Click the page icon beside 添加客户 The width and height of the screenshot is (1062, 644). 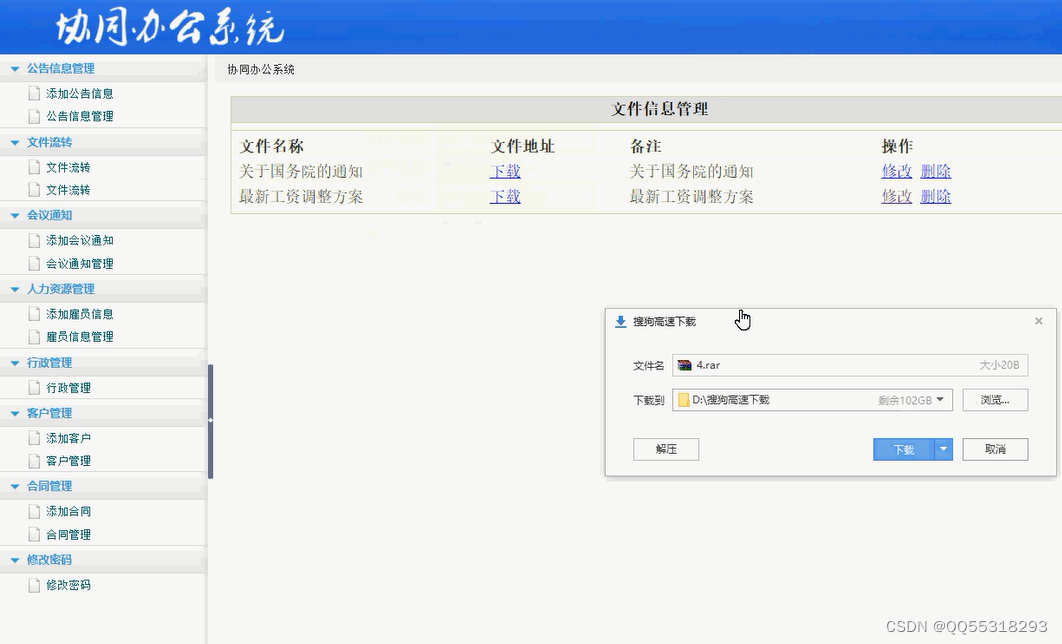tap(35, 438)
